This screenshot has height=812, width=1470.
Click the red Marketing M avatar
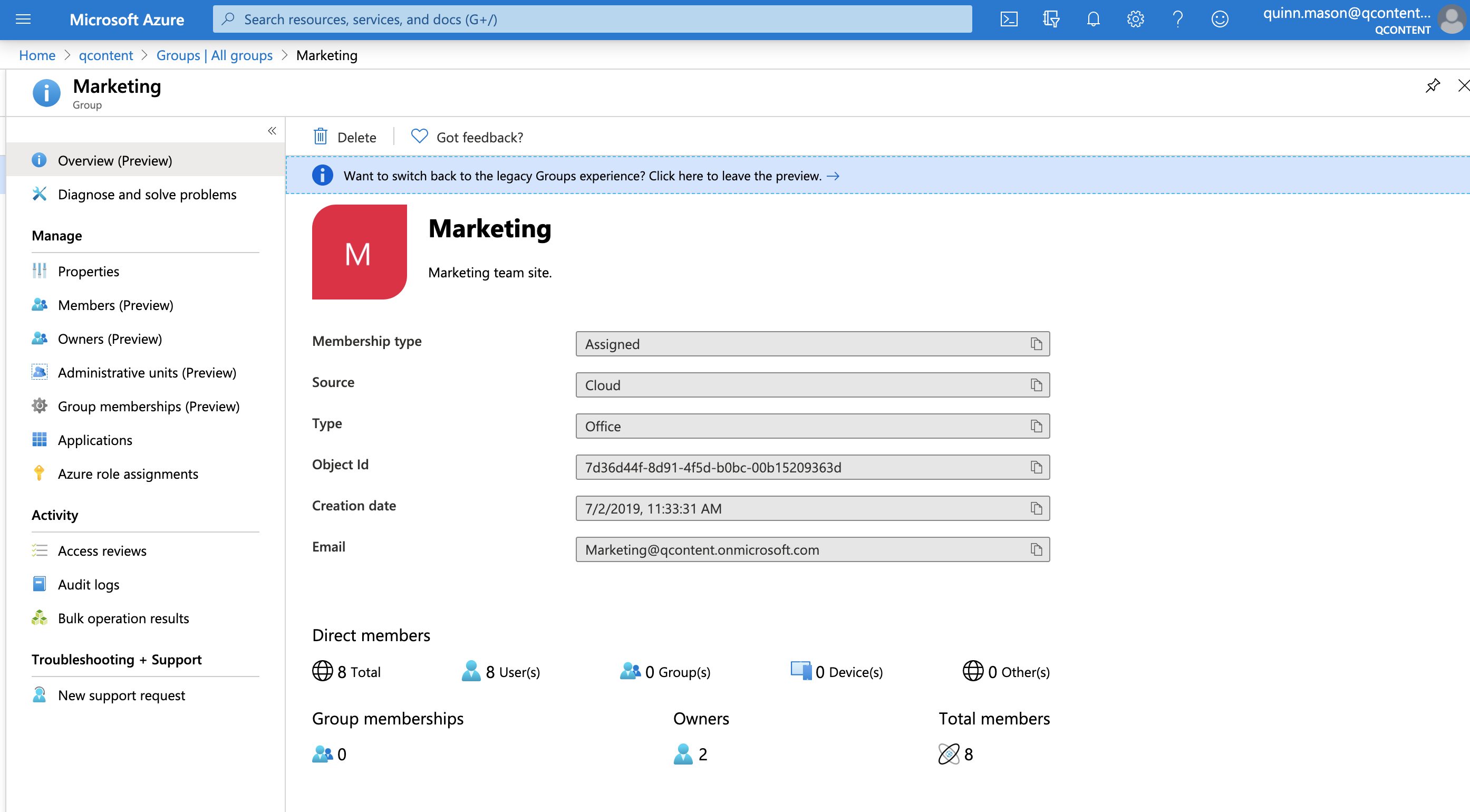(x=359, y=252)
